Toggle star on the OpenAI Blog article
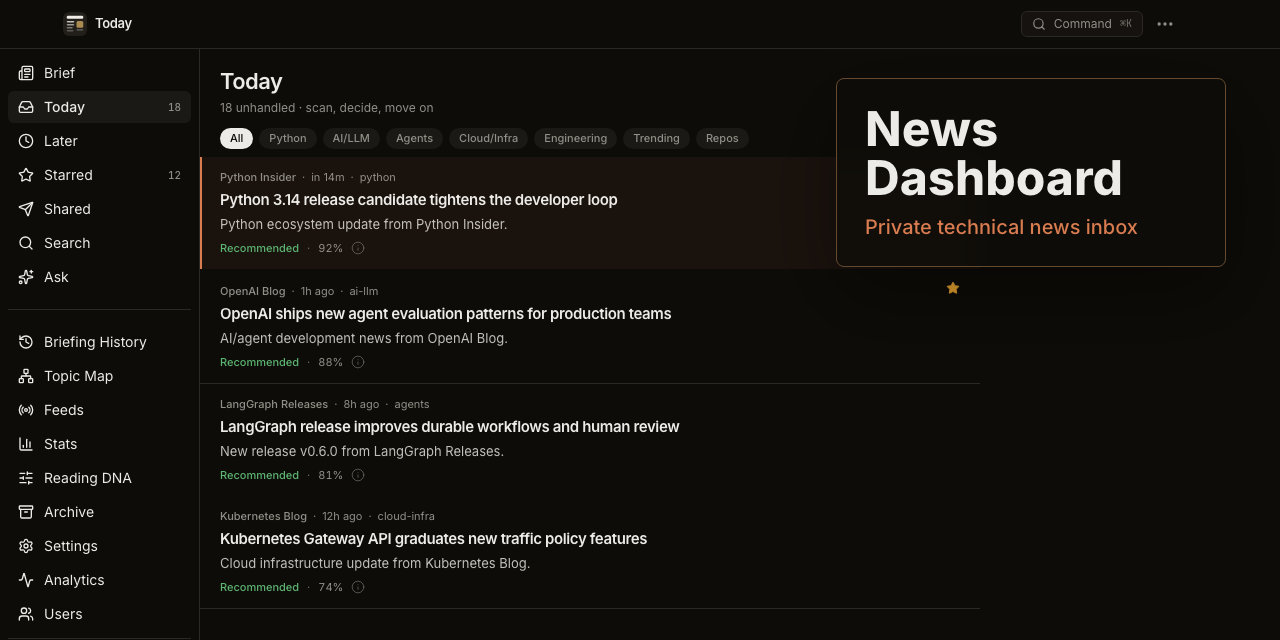Screen dimensions: 1280x640 (x=953, y=288)
